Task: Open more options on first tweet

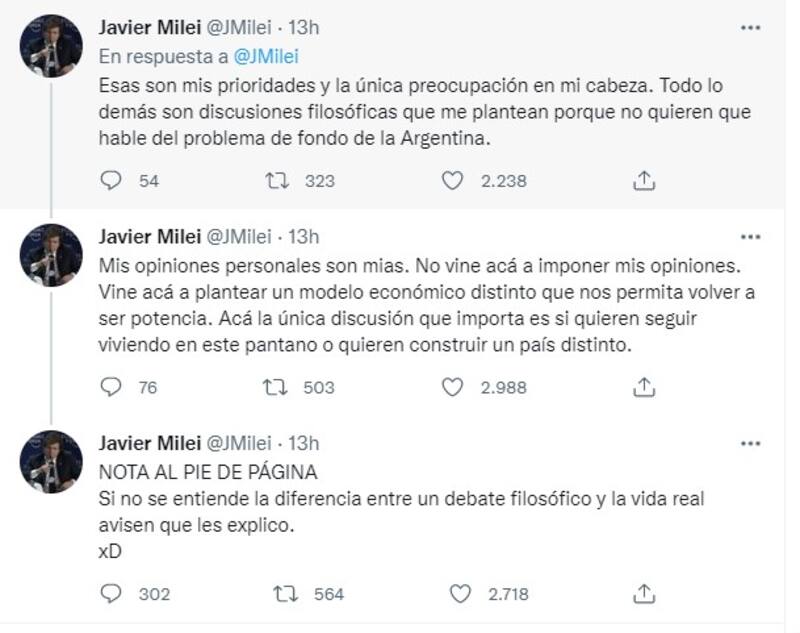Action: pyautogui.click(x=750, y=29)
